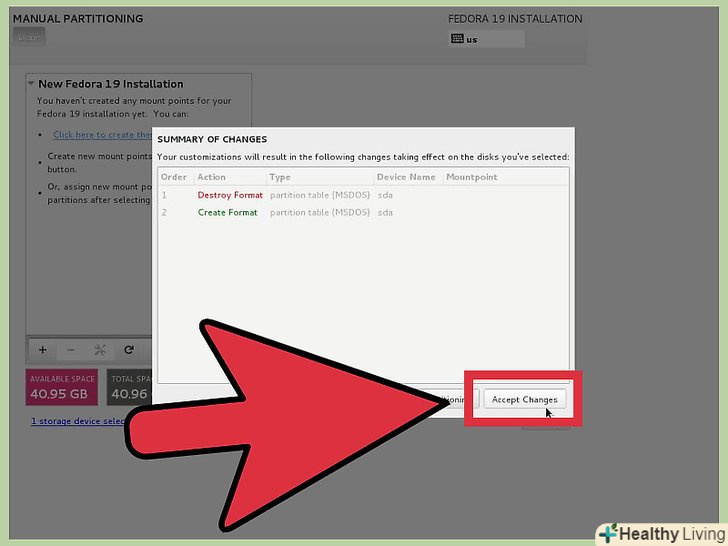Click sda device name in Create Format row
The image size is (728, 546).
click(385, 212)
